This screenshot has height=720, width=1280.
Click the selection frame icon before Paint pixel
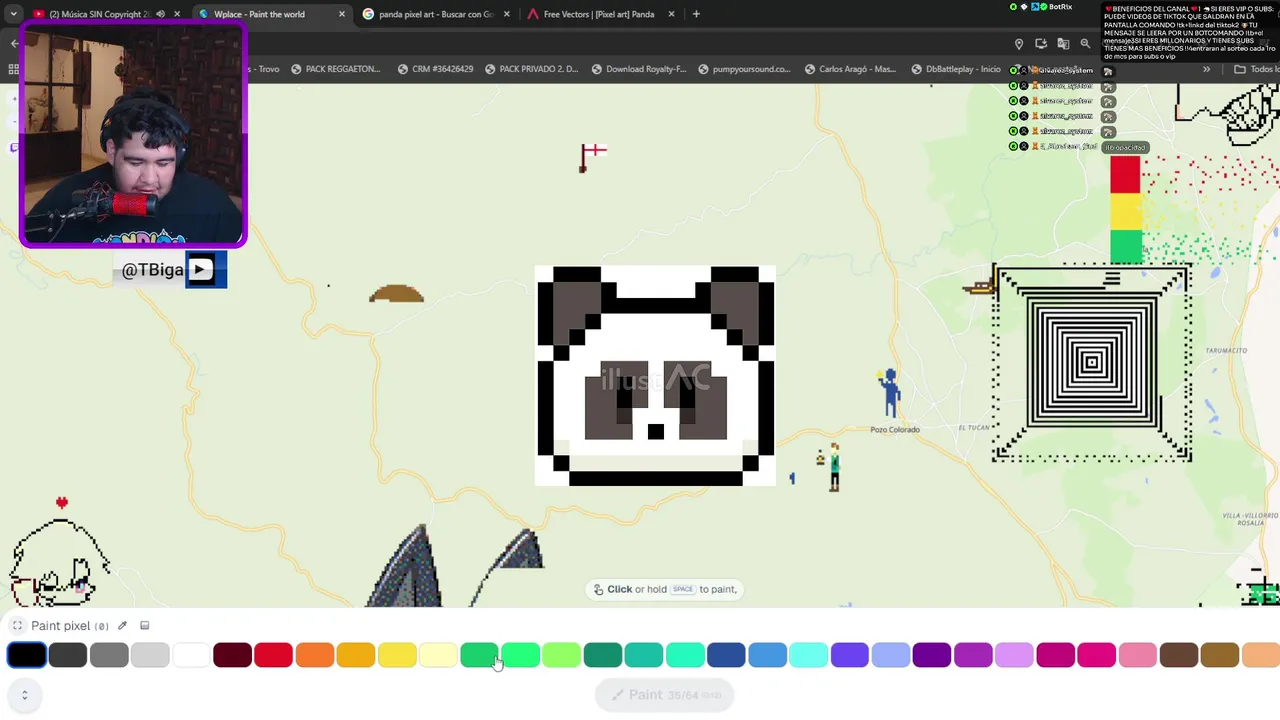point(17,626)
